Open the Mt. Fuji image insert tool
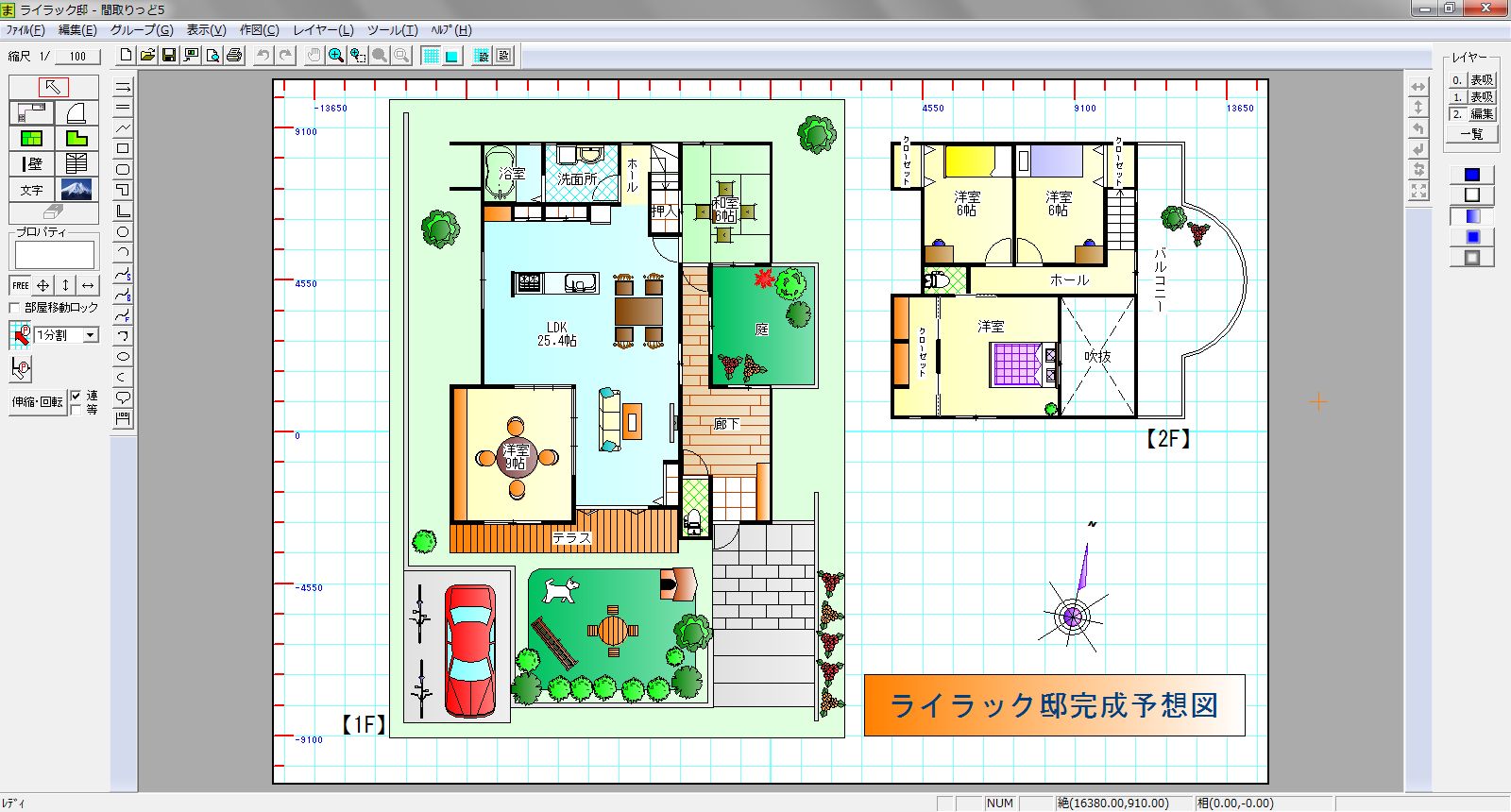This screenshot has width=1511, height=812. click(x=76, y=189)
